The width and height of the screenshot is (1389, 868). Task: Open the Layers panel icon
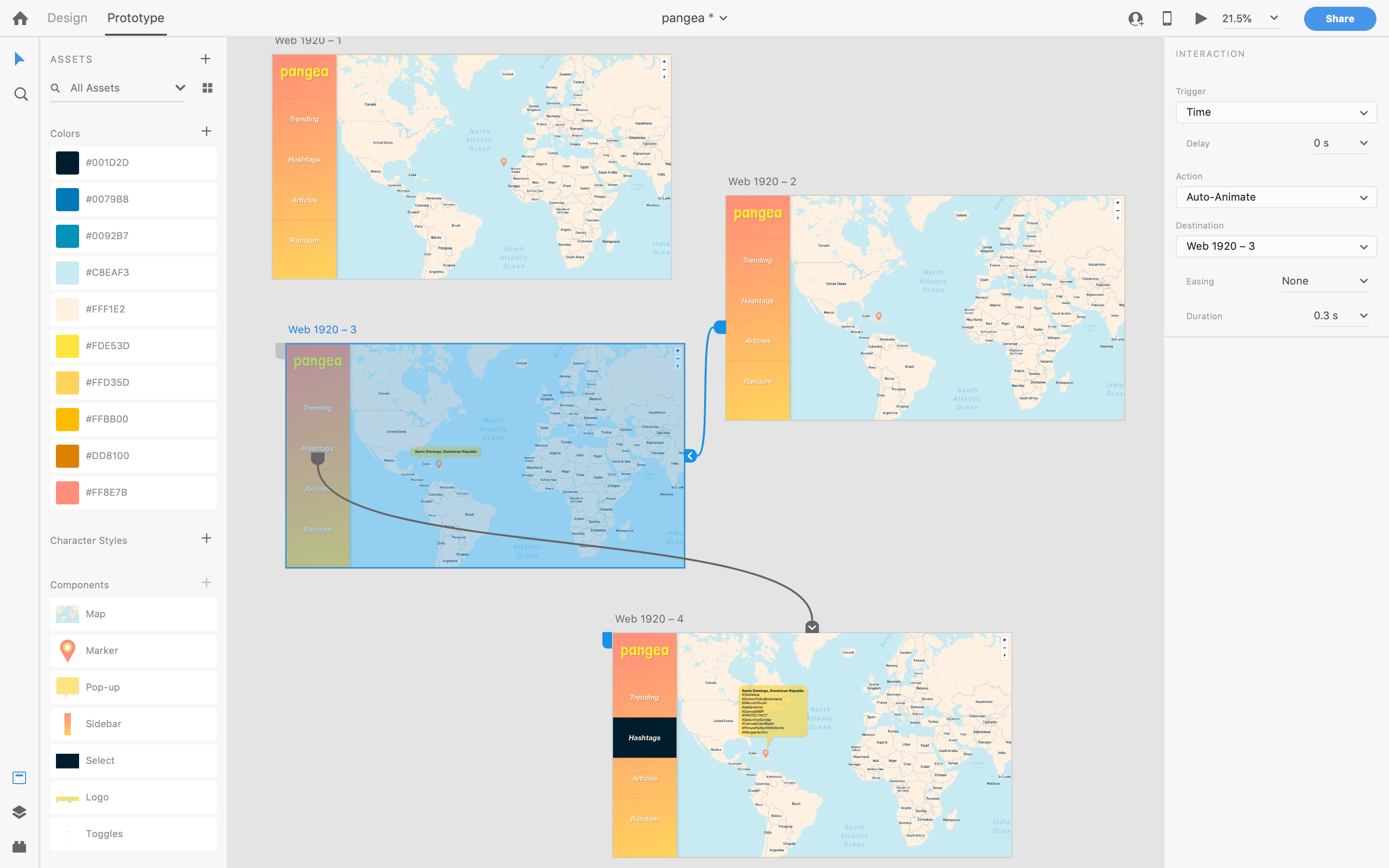(x=19, y=812)
